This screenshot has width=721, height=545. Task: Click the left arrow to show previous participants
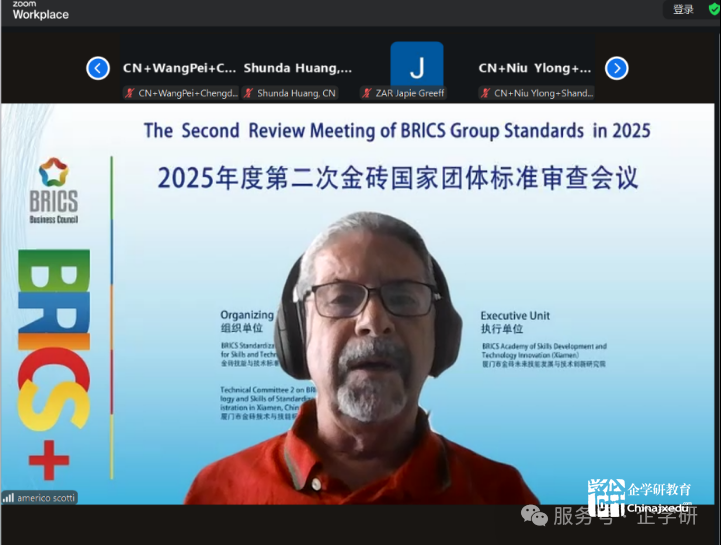click(x=98, y=68)
